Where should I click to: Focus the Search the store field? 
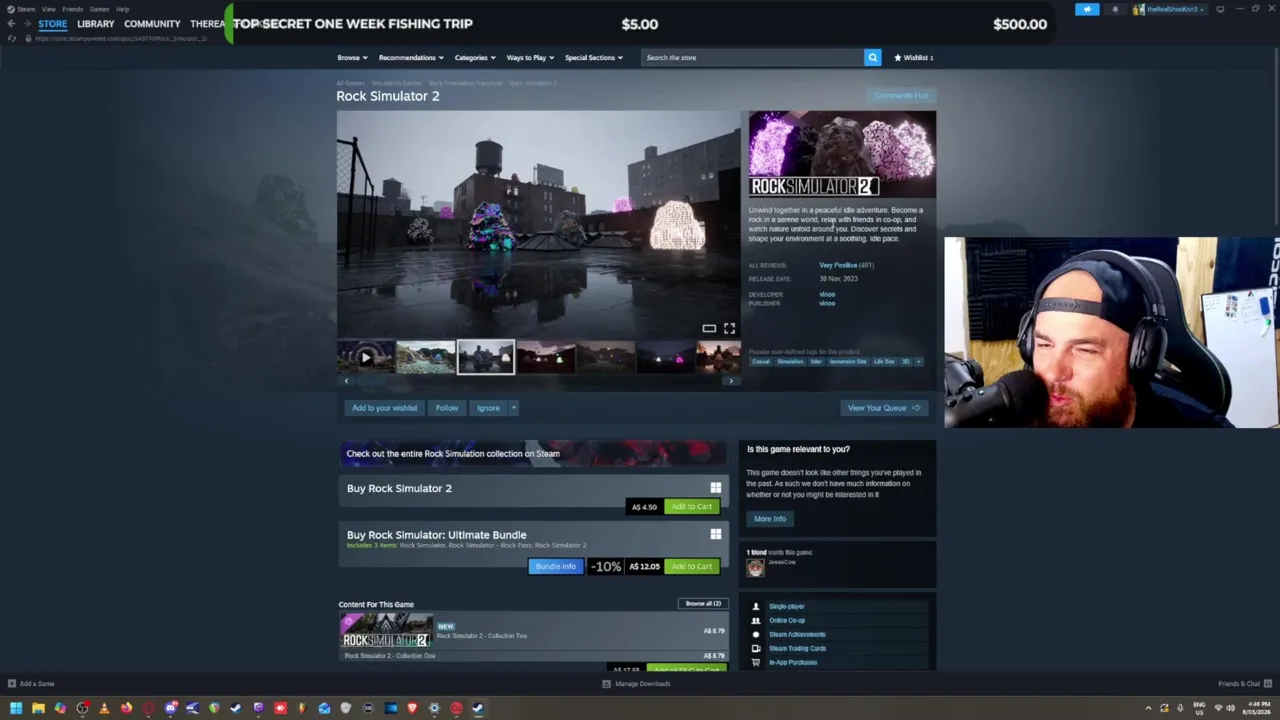click(752, 57)
